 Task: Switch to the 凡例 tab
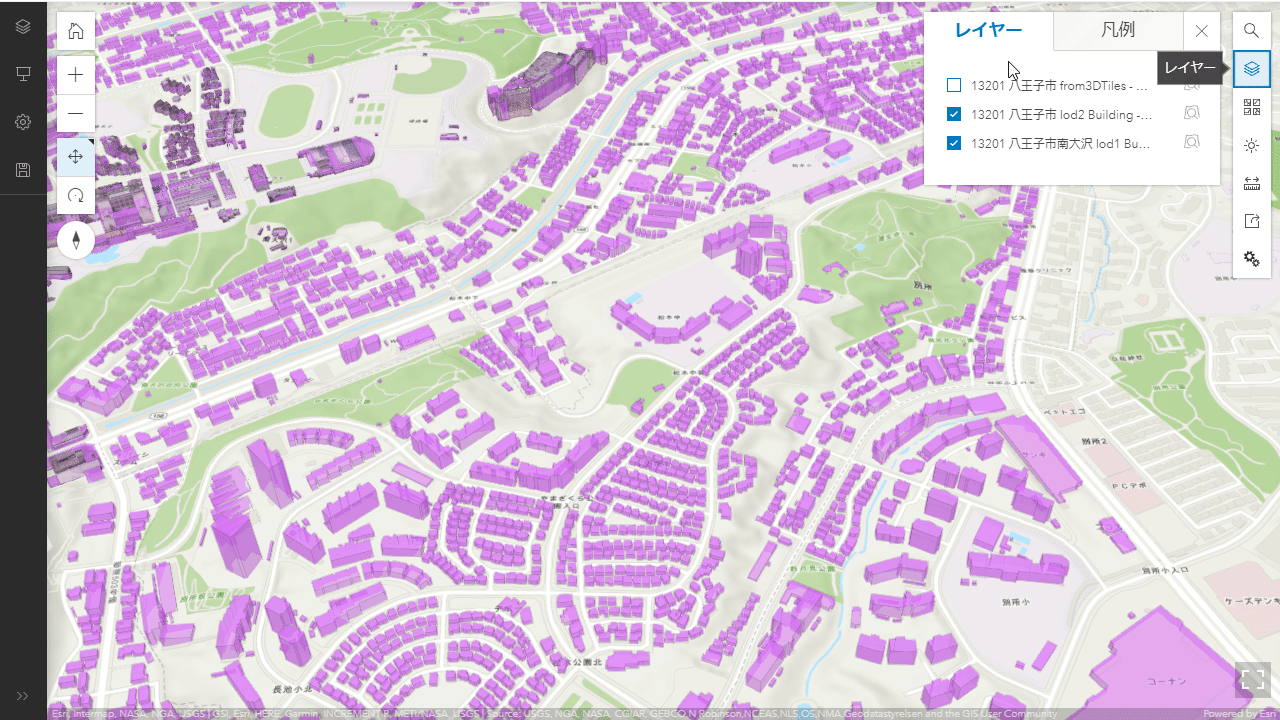tap(1118, 31)
